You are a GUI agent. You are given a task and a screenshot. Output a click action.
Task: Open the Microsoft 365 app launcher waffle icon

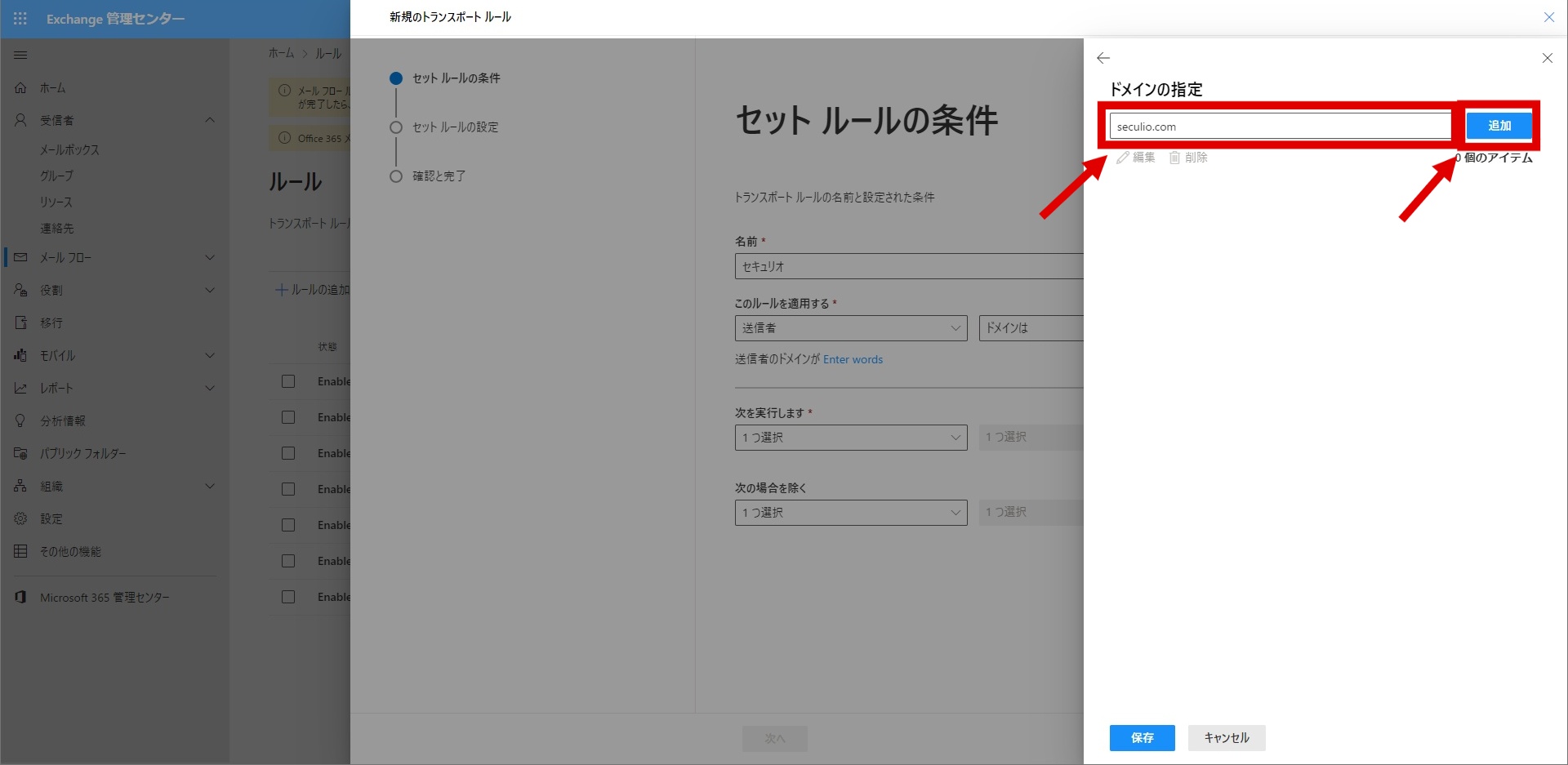pyautogui.click(x=20, y=18)
